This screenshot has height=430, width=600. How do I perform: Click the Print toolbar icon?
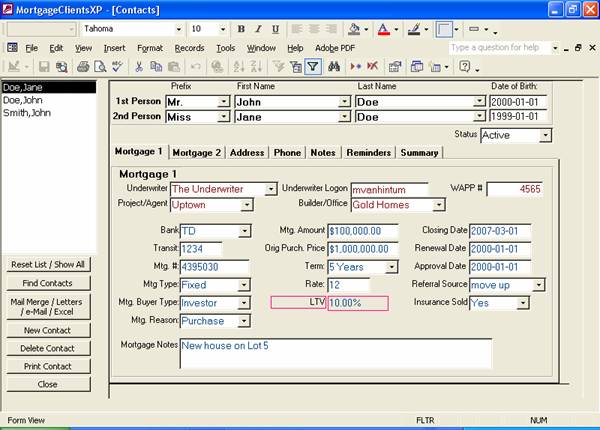click(83, 67)
